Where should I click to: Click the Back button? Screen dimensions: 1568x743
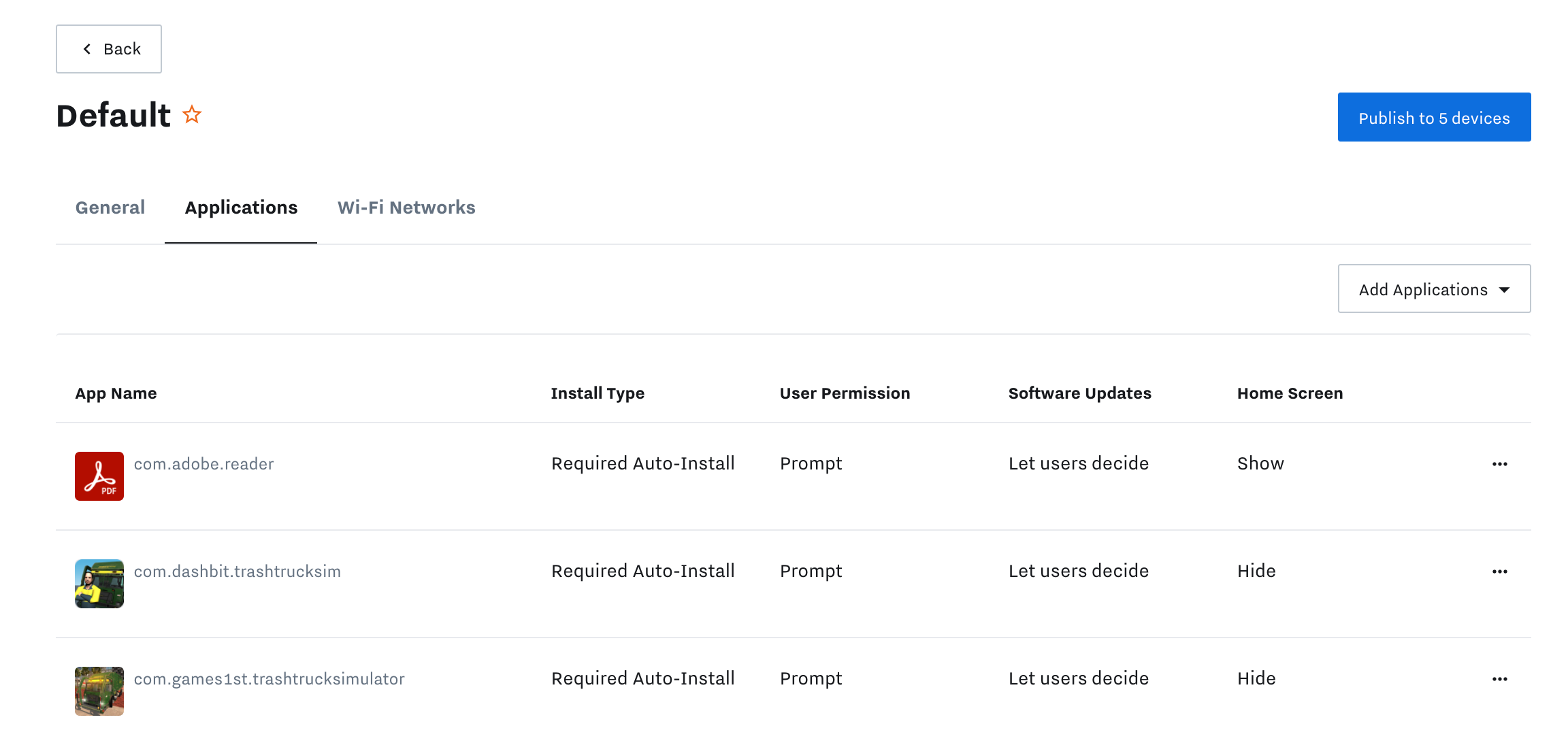(x=108, y=48)
